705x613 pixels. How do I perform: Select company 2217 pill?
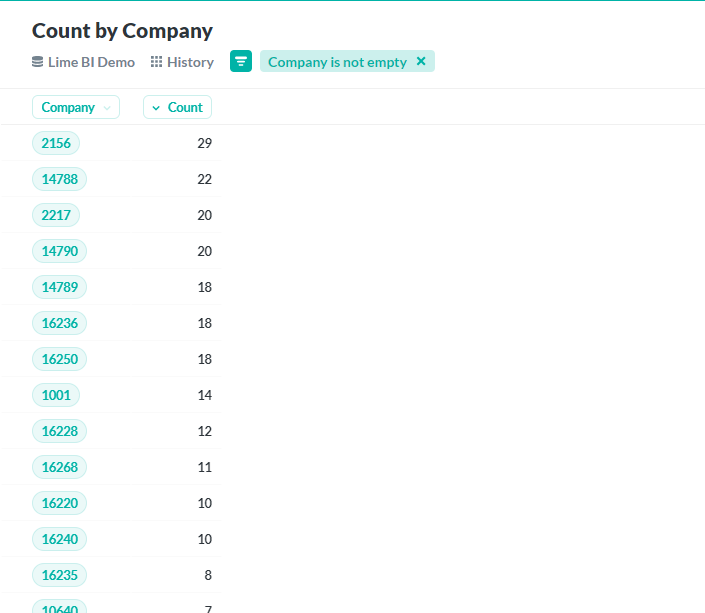point(56,215)
